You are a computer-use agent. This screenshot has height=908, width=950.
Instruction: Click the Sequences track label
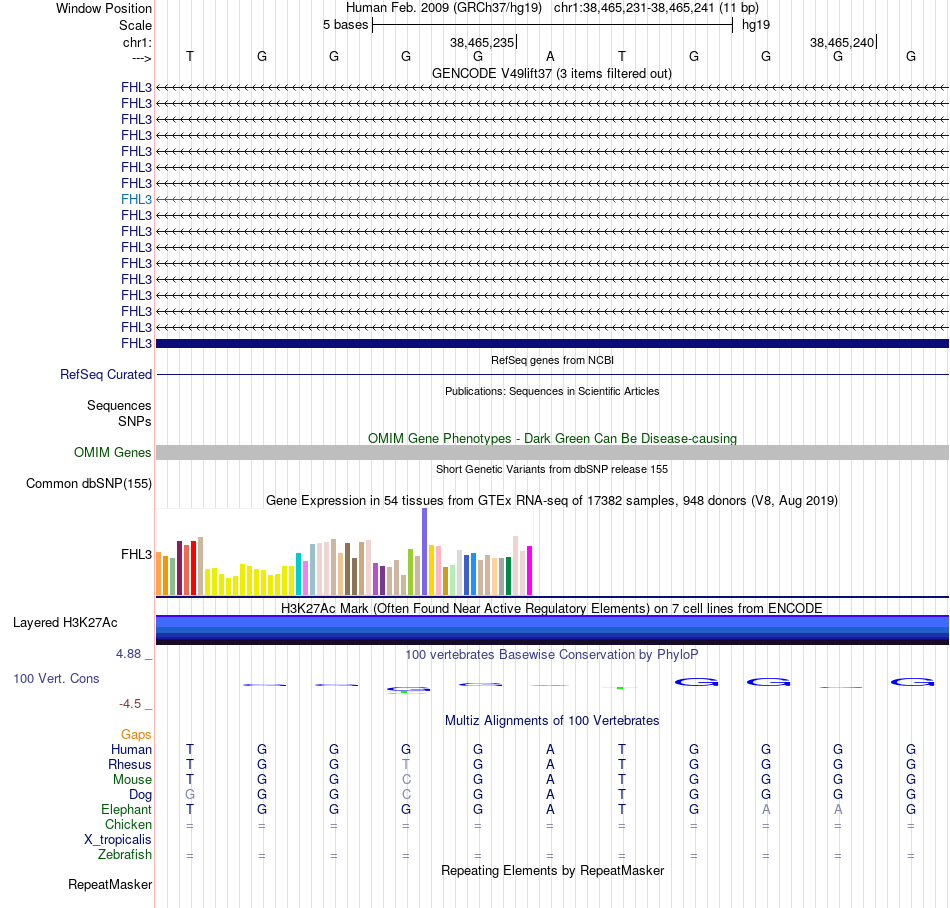tap(119, 405)
